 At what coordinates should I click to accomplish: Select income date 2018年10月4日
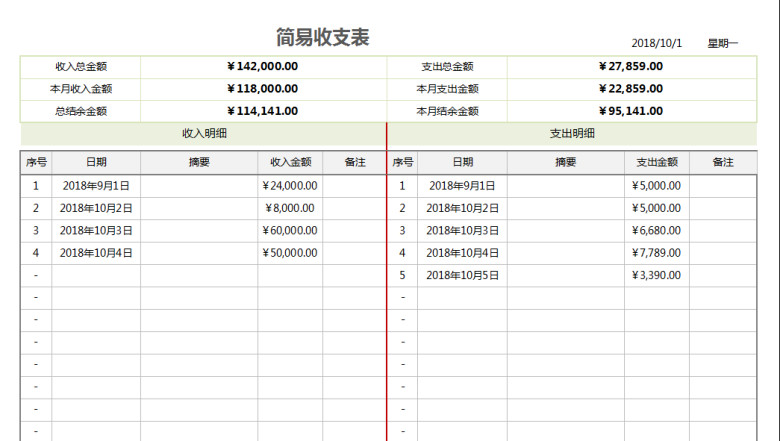tap(96, 253)
